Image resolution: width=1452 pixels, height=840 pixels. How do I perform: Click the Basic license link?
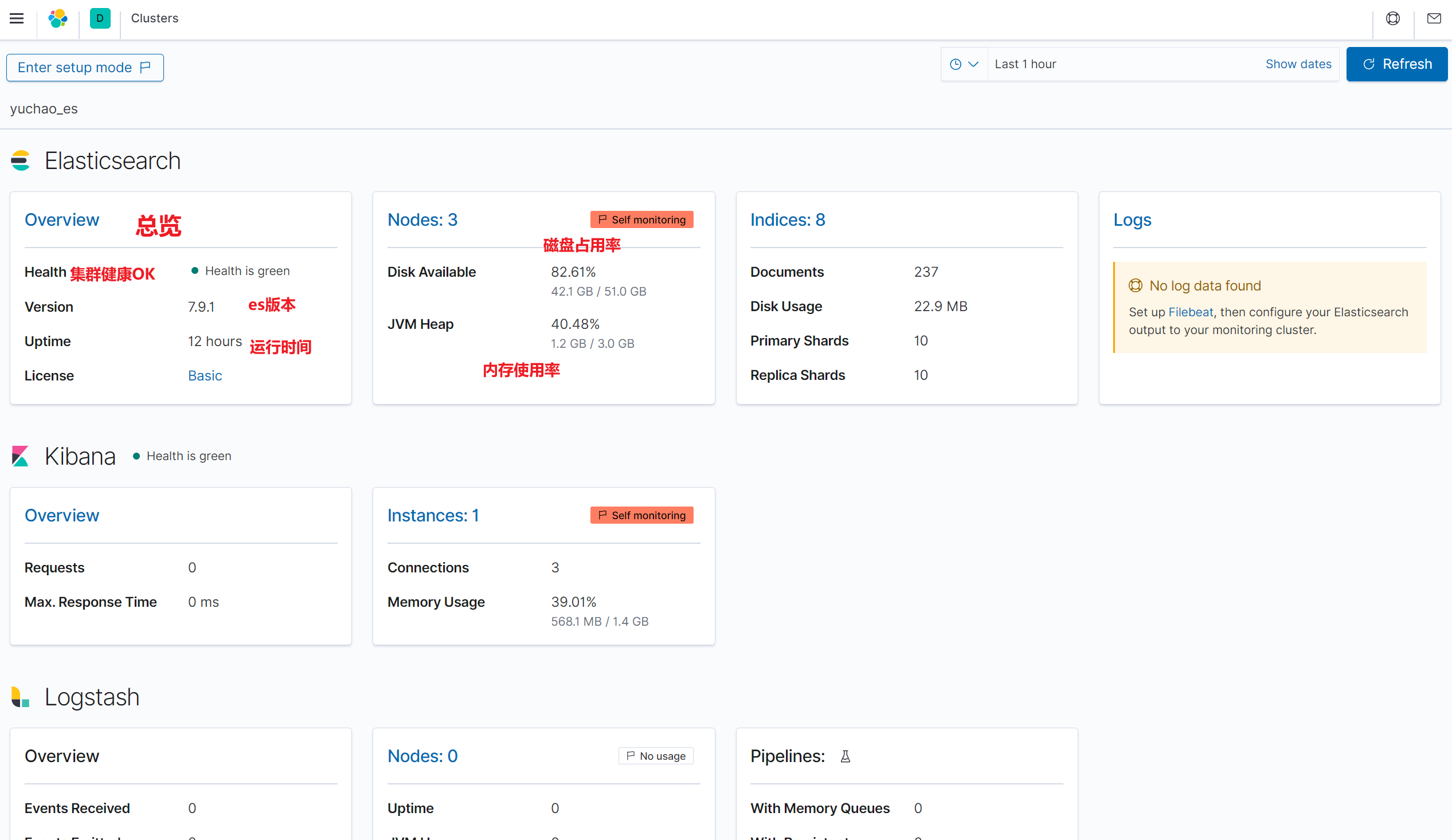tap(205, 376)
